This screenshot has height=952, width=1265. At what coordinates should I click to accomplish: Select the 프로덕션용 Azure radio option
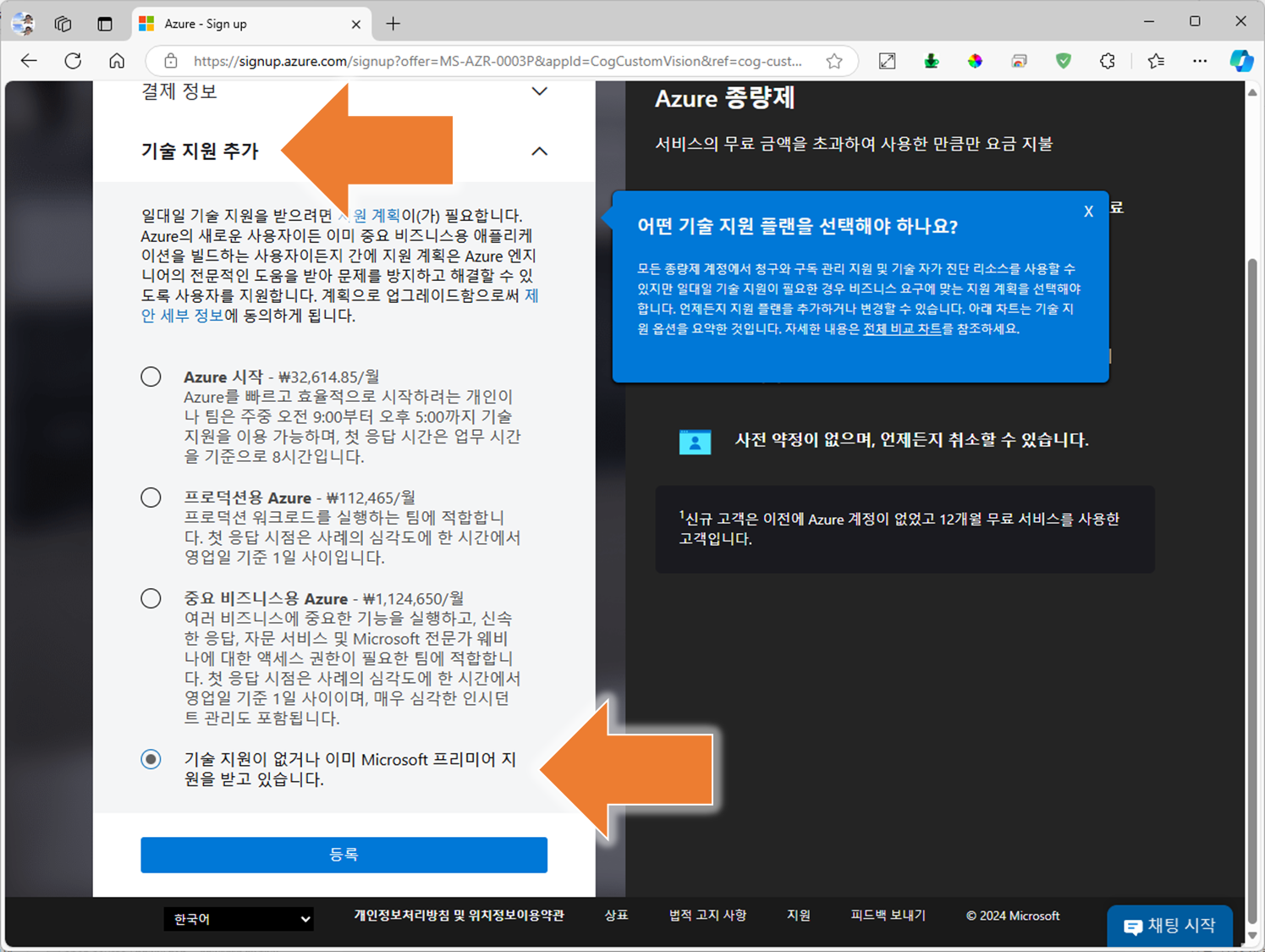point(151,498)
